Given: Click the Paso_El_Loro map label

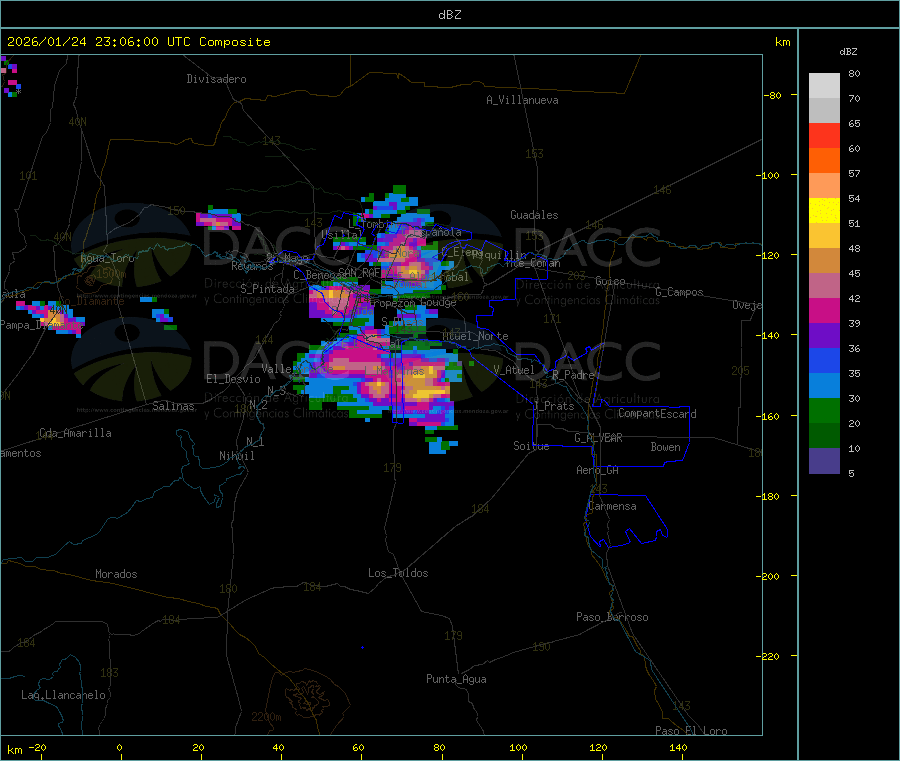Looking at the screenshot, I should (x=692, y=731).
